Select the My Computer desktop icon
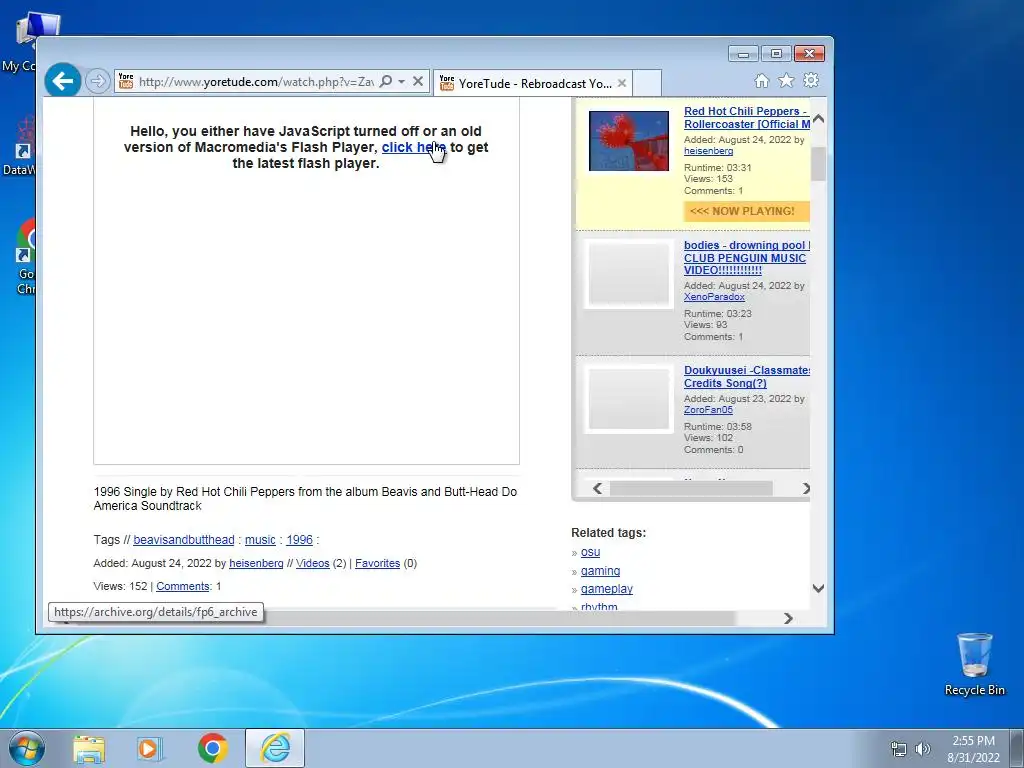The width and height of the screenshot is (1024, 768). pos(26,42)
